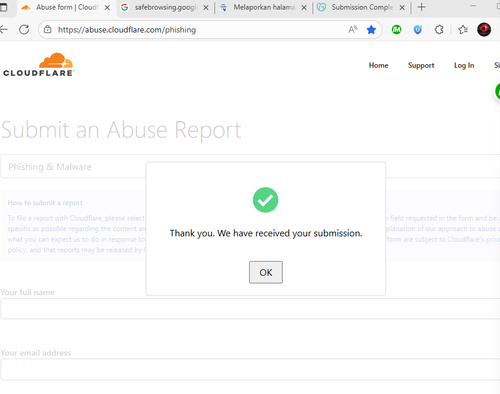Screen dimensions: 500x394
Task: Open the blue shield extension icon
Action: (x=418, y=30)
